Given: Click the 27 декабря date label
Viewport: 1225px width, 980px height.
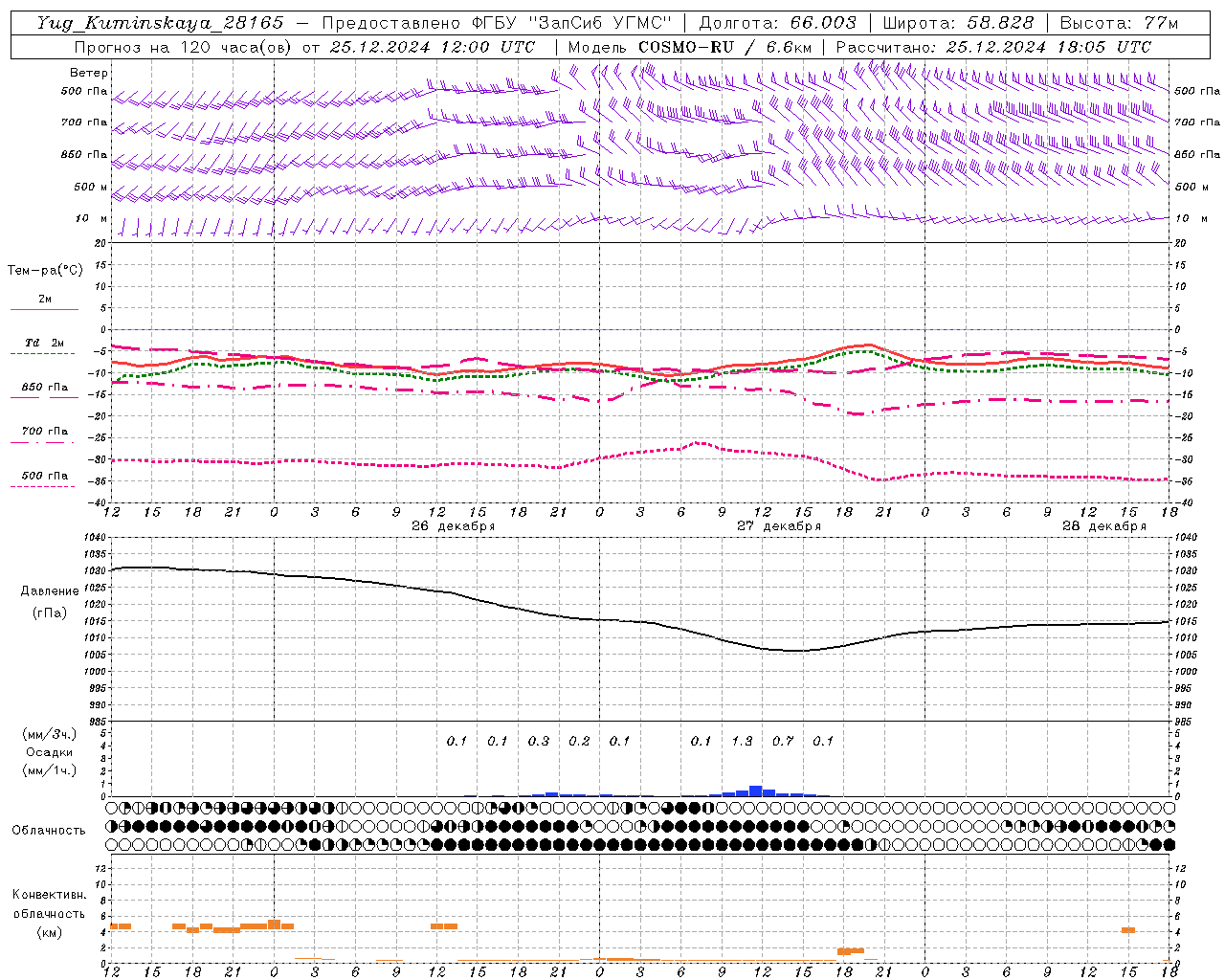Looking at the screenshot, I should click(778, 526).
